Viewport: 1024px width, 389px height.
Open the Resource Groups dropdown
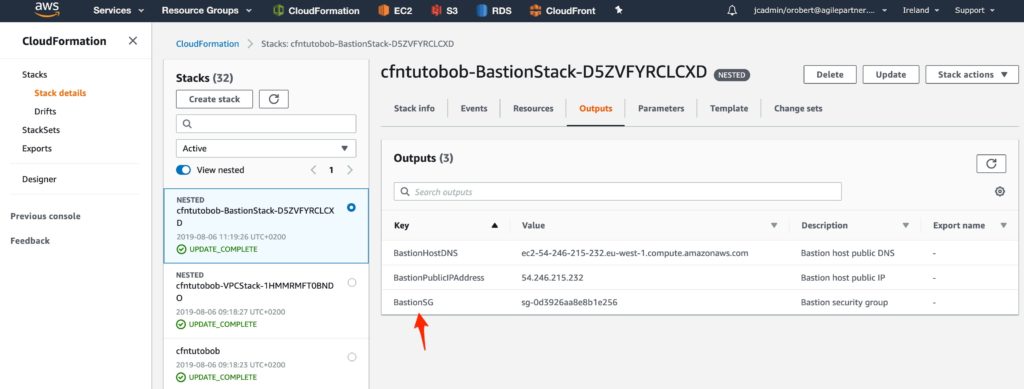[x=207, y=10]
